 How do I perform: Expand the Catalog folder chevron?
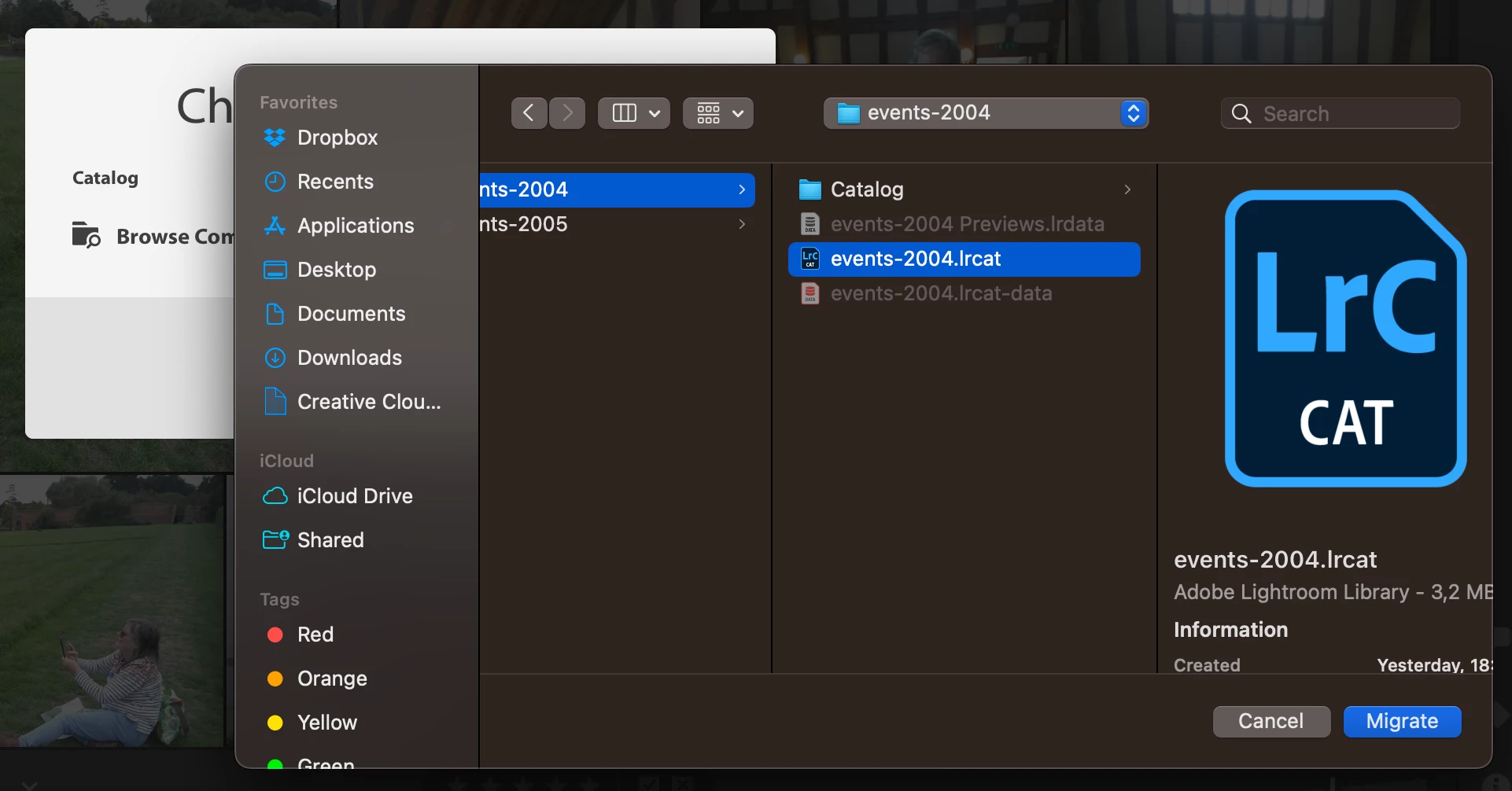(x=1127, y=189)
